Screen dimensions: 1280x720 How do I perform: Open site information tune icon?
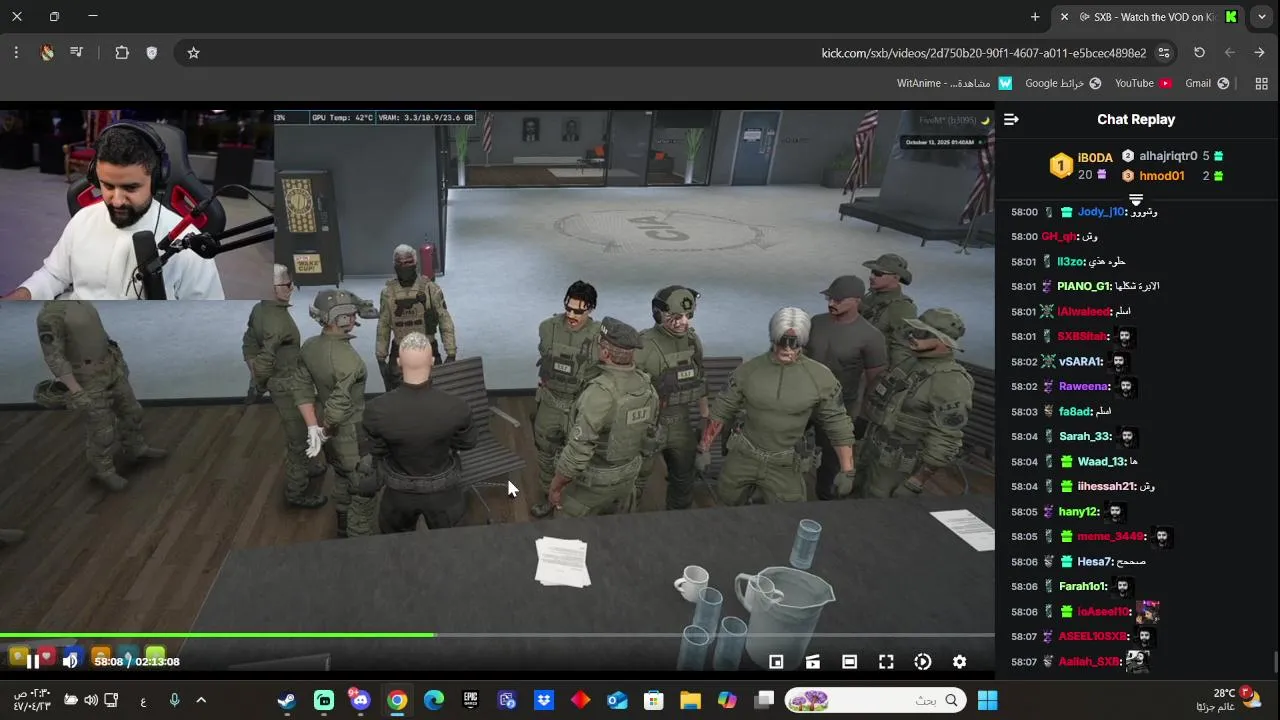[1164, 53]
